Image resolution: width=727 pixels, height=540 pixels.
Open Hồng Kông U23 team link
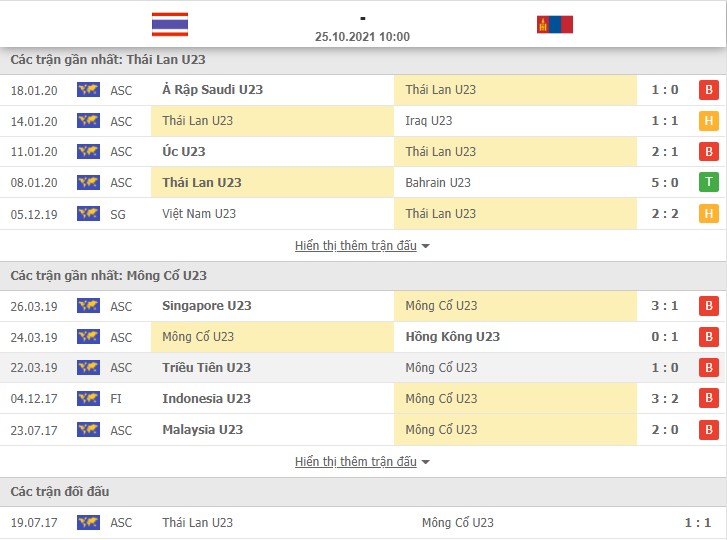pos(453,337)
